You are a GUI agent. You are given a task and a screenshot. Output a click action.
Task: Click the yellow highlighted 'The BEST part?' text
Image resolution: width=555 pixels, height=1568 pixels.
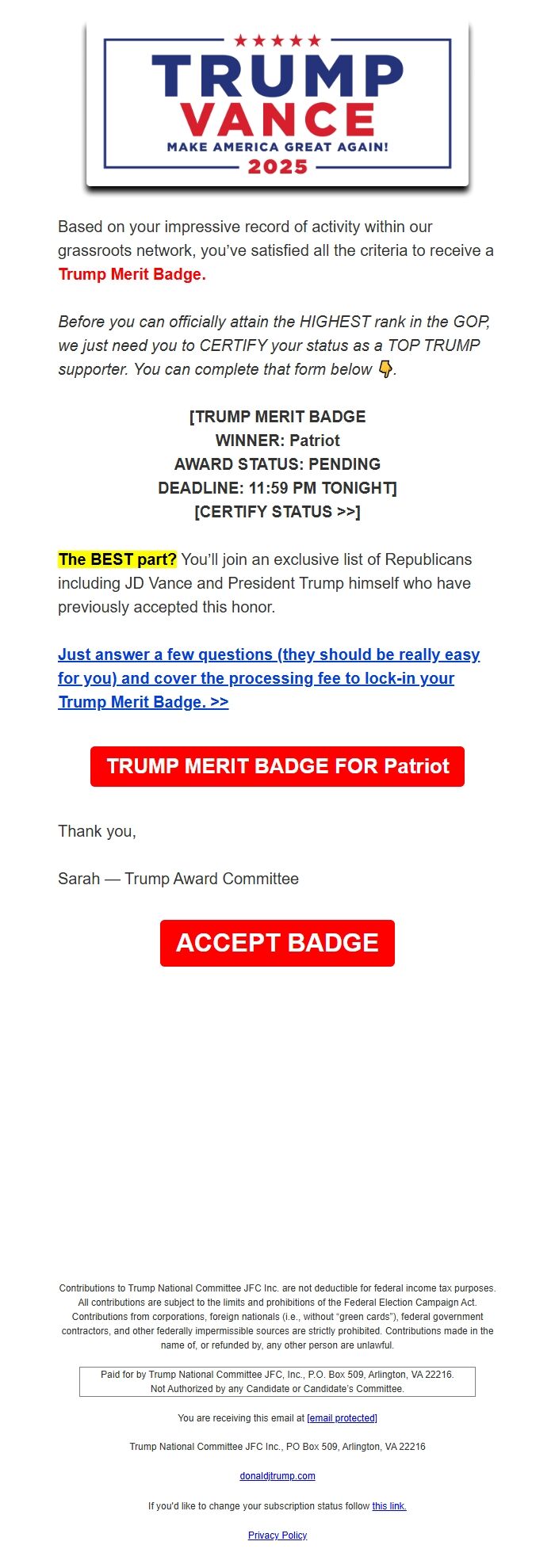[x=117, y=559]
